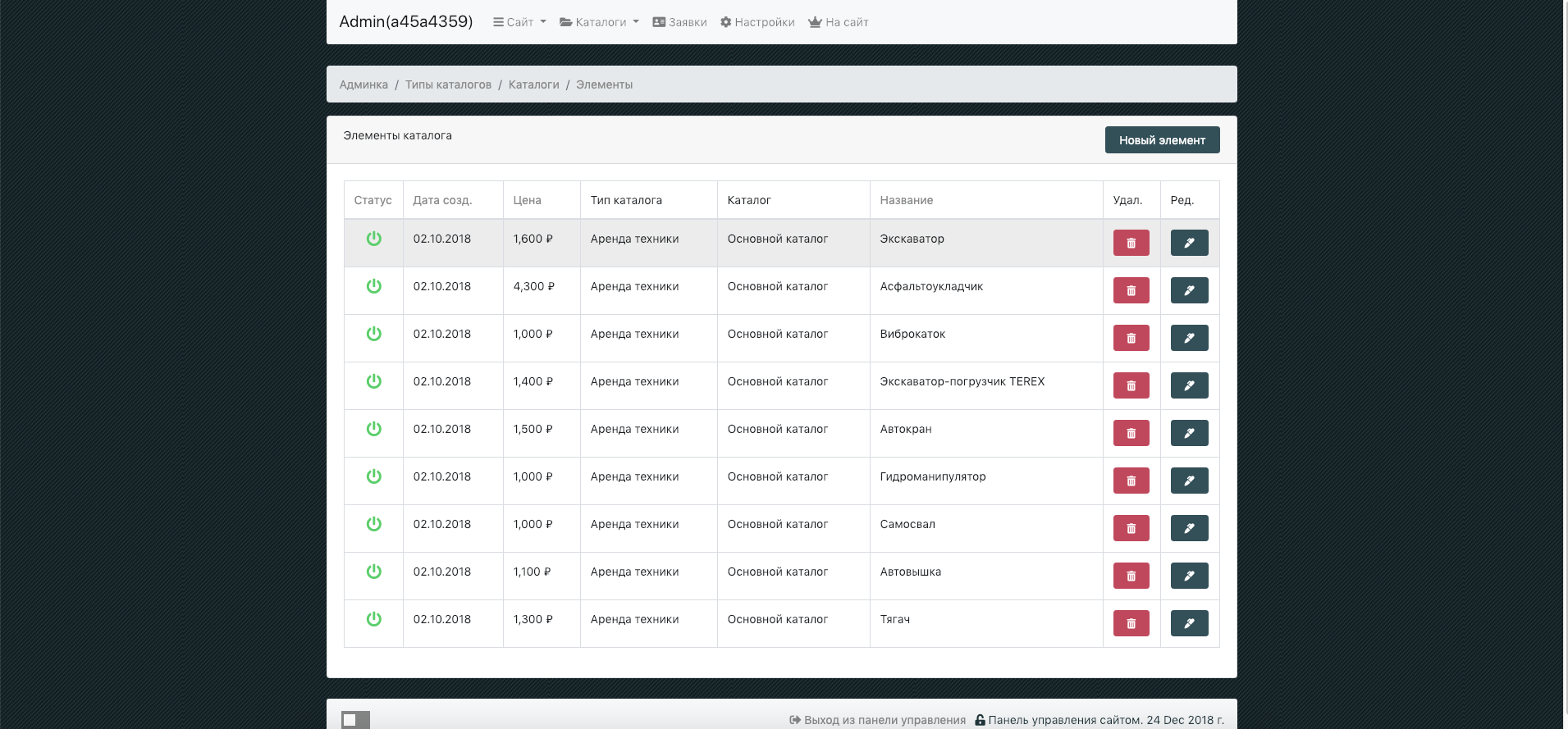Image resolution: width=1568 pixels, height=729 pixels.
Task: Edit the Тягач element with pencil icon
Action: (x=1189, y=623)
